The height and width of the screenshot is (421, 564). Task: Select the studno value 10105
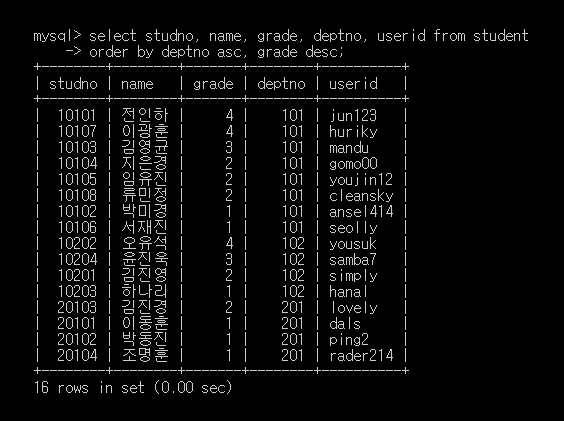(x=77, y=179)
